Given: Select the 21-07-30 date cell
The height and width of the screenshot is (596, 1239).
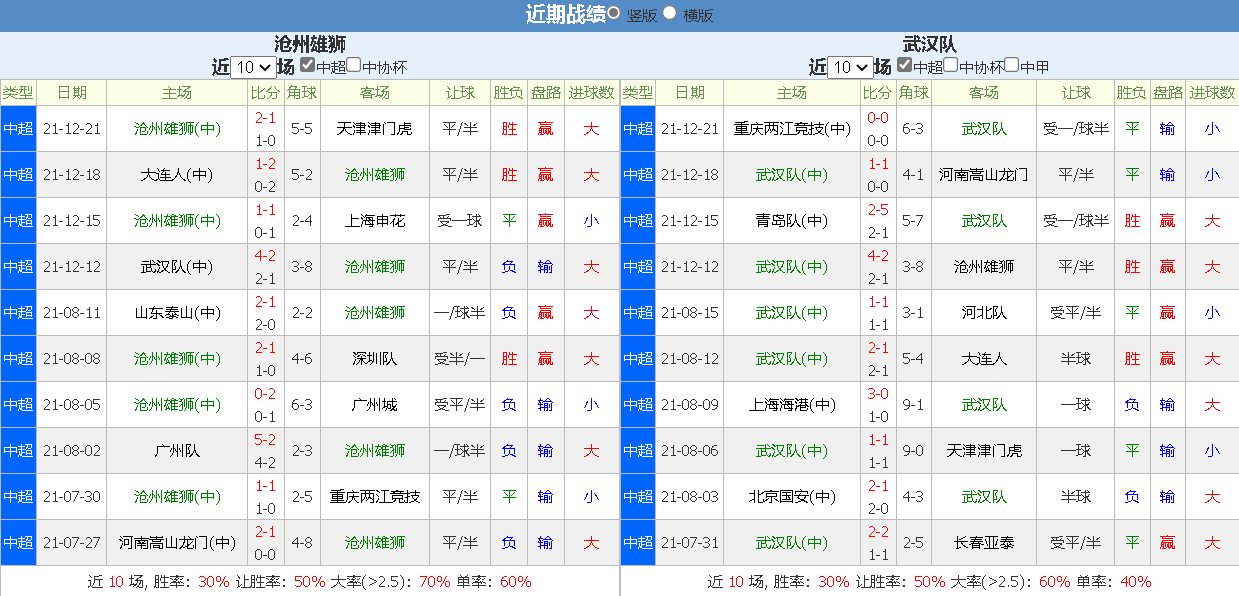Looking at the screenshot, I should coord(72,496).
